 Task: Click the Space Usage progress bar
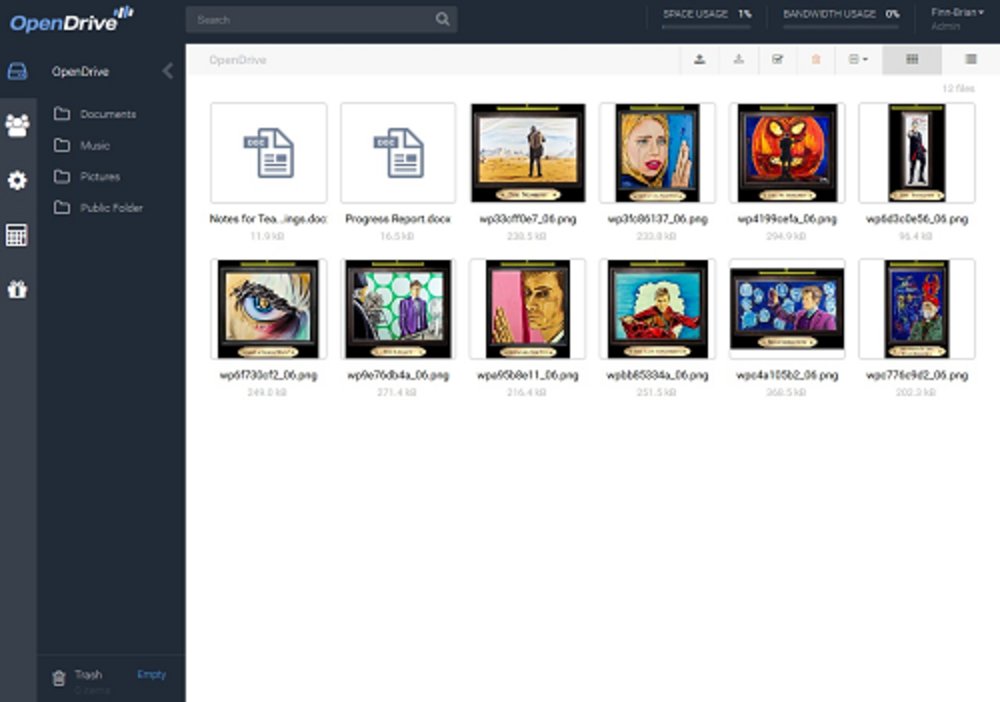(x=707, y=27)
